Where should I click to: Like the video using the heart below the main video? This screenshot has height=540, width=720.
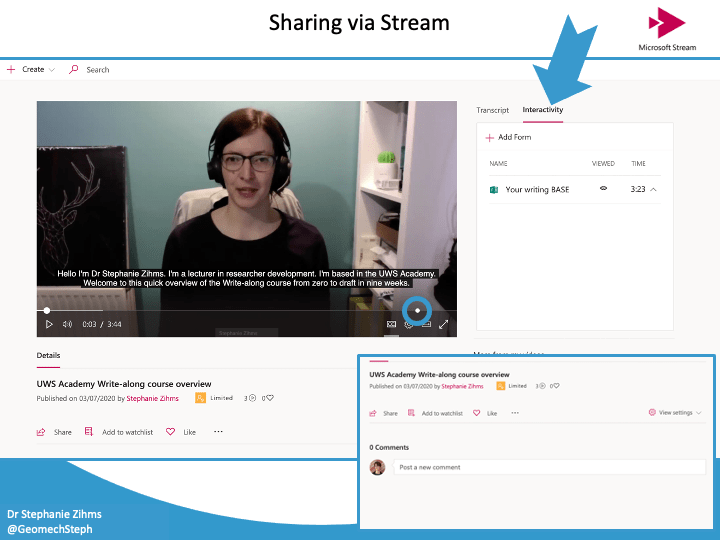(x=170, y=432)
